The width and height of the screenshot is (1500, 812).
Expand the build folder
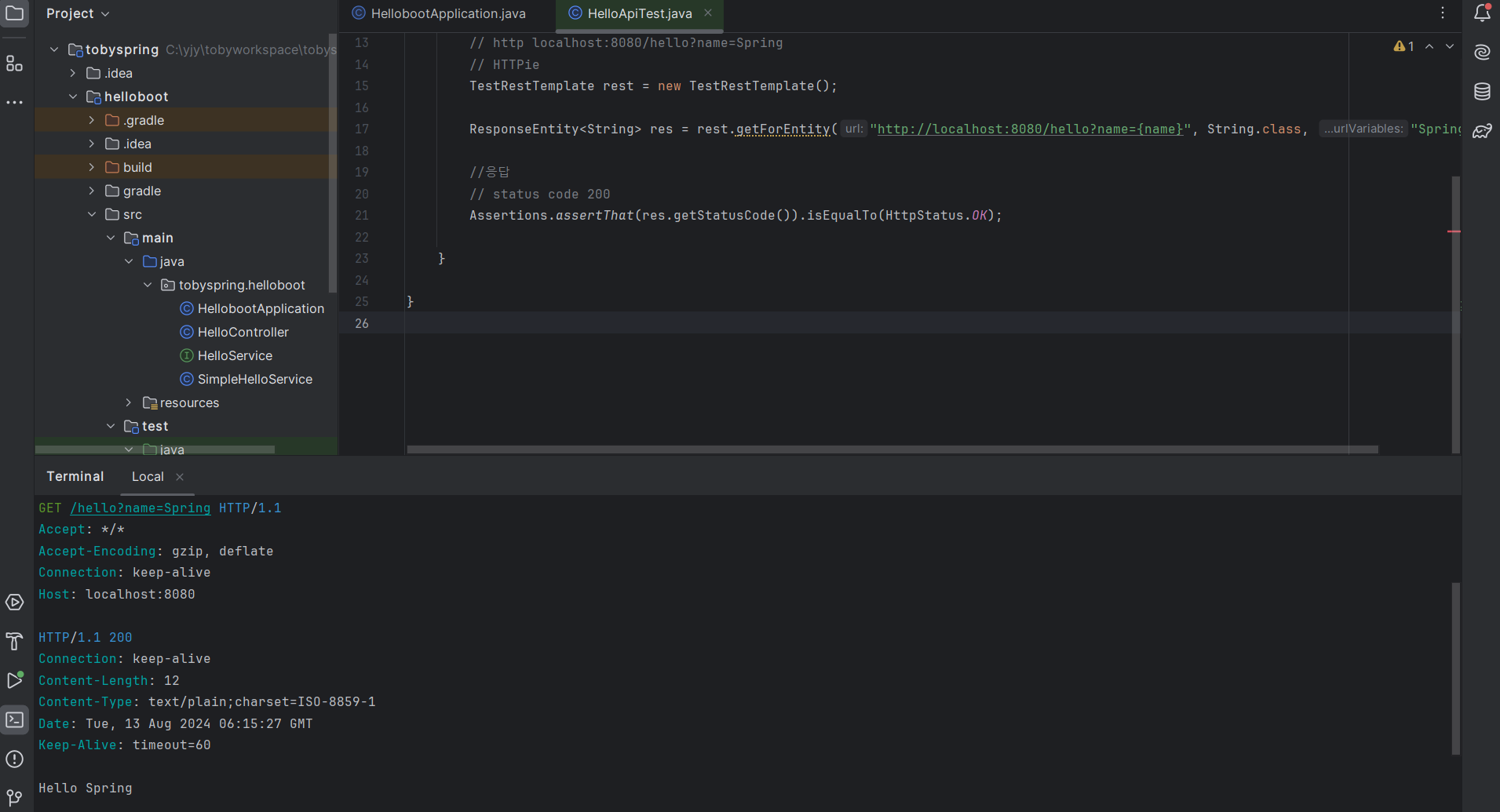(92, 167)
